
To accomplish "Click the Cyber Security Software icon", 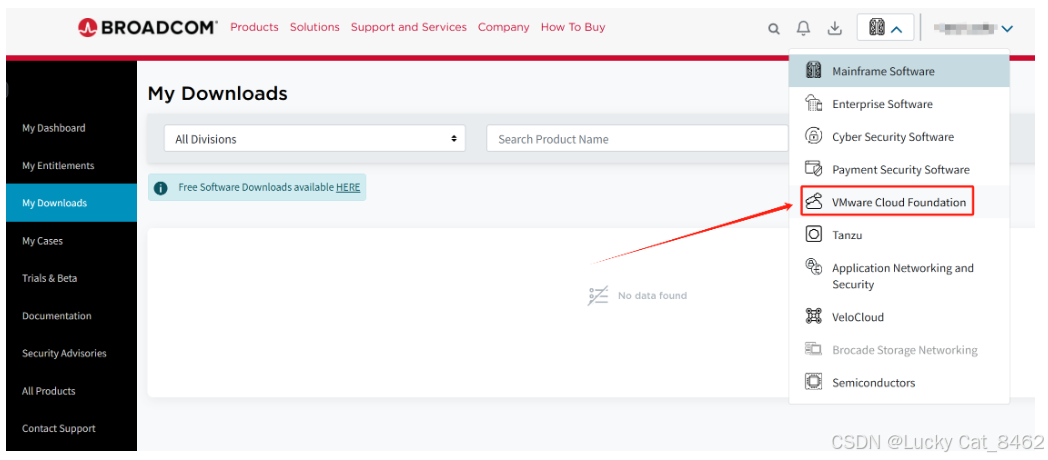I will click(x=813, y=136).
